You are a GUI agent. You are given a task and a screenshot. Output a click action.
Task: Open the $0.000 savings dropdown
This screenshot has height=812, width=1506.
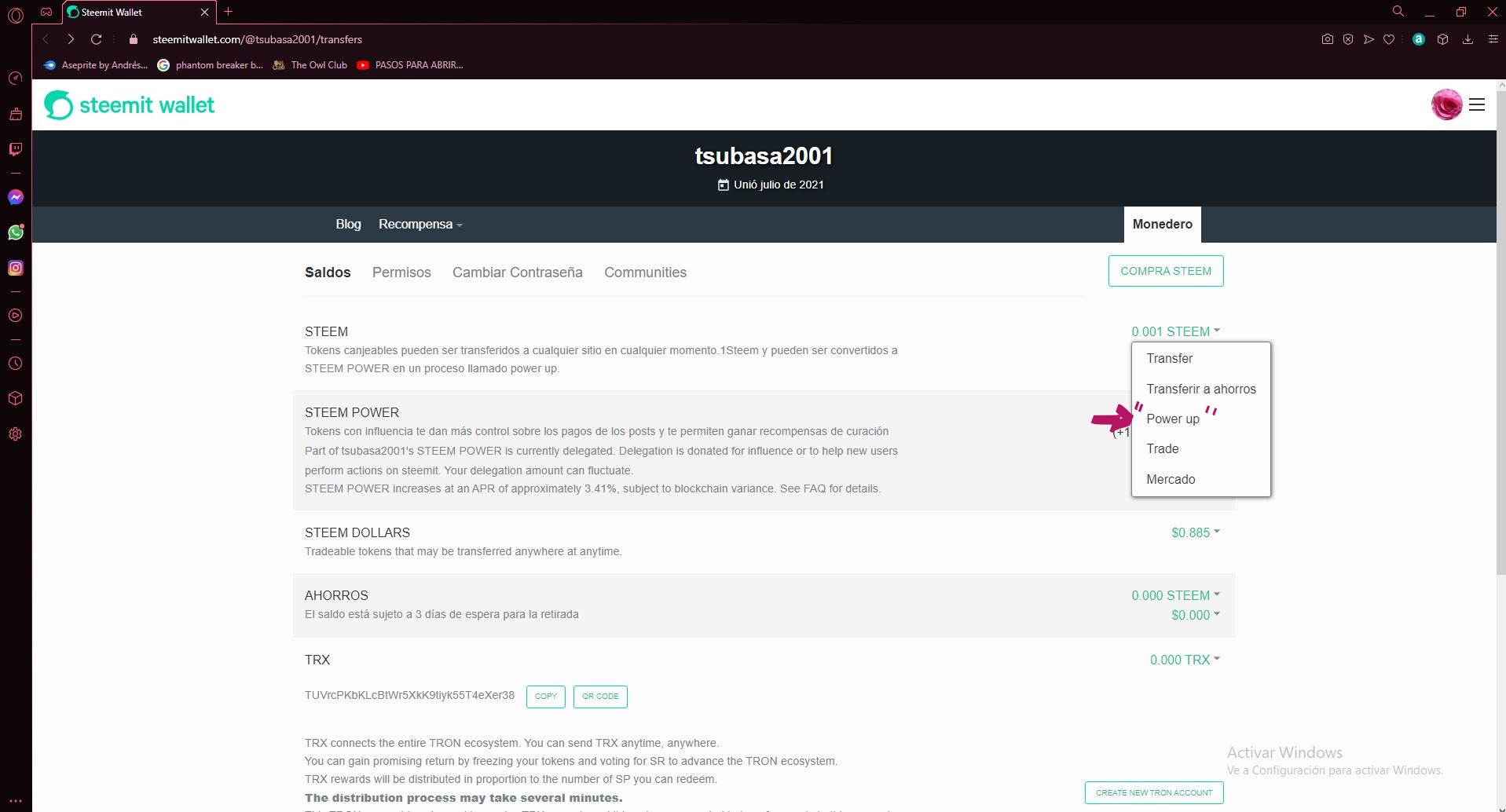coord(1196,615)
